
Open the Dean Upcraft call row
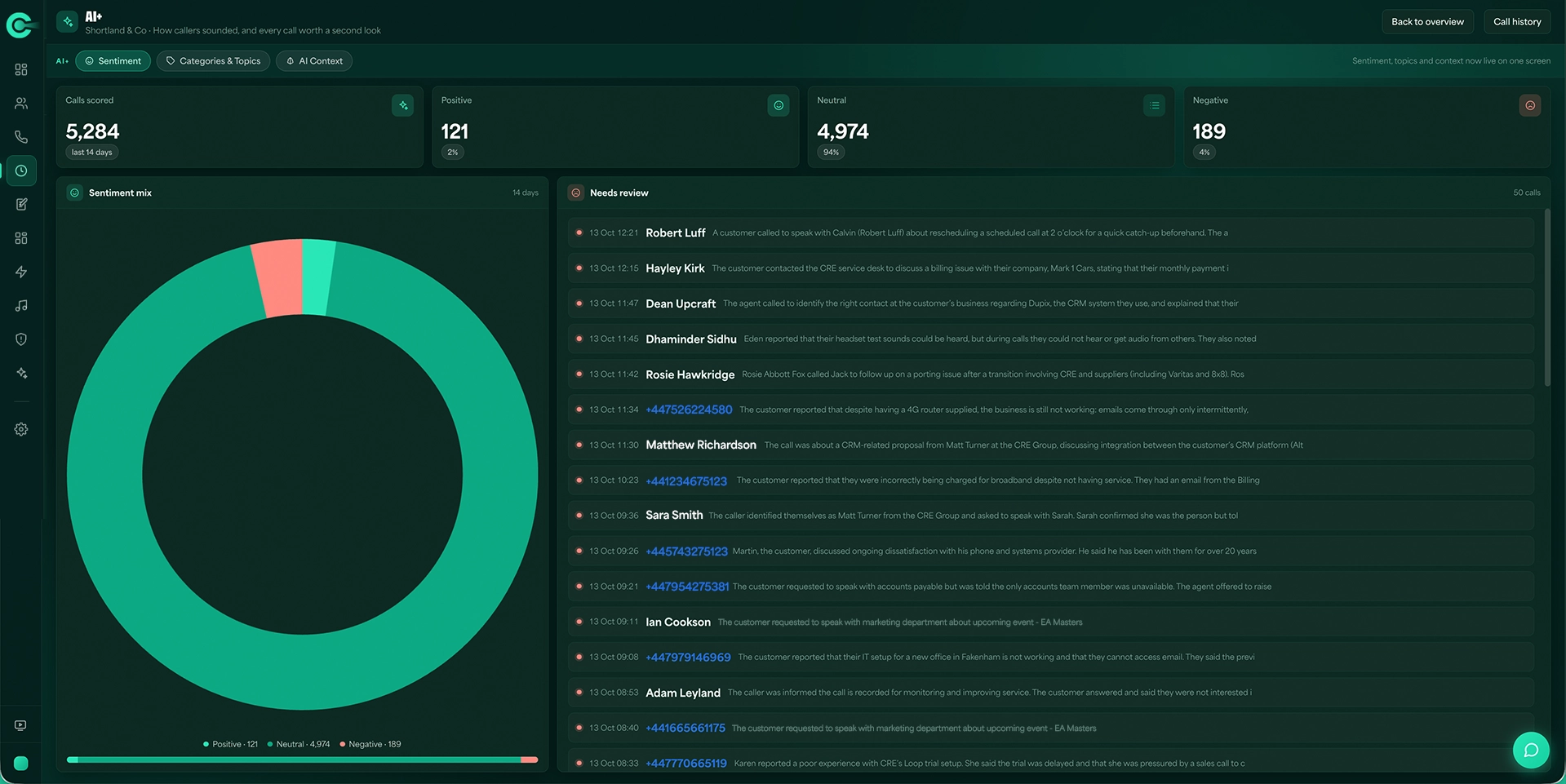[1051, 303]
